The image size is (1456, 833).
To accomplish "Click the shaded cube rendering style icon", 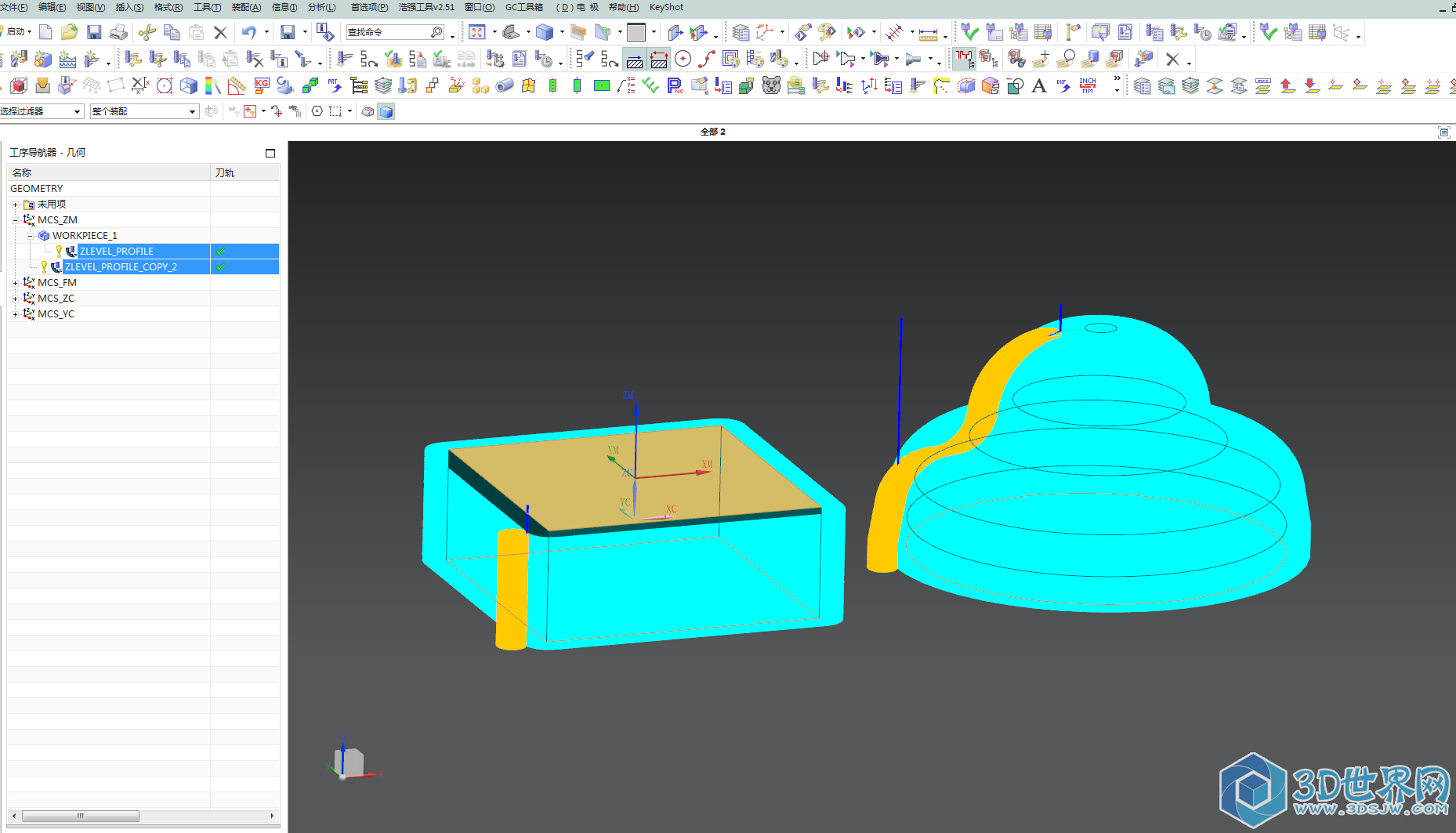I will (x=545, y=32).
